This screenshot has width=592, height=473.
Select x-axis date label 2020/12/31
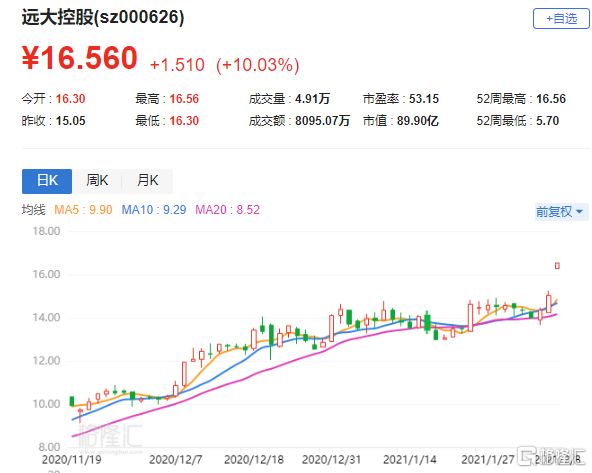pyautogui.click(x=331, y=460)
